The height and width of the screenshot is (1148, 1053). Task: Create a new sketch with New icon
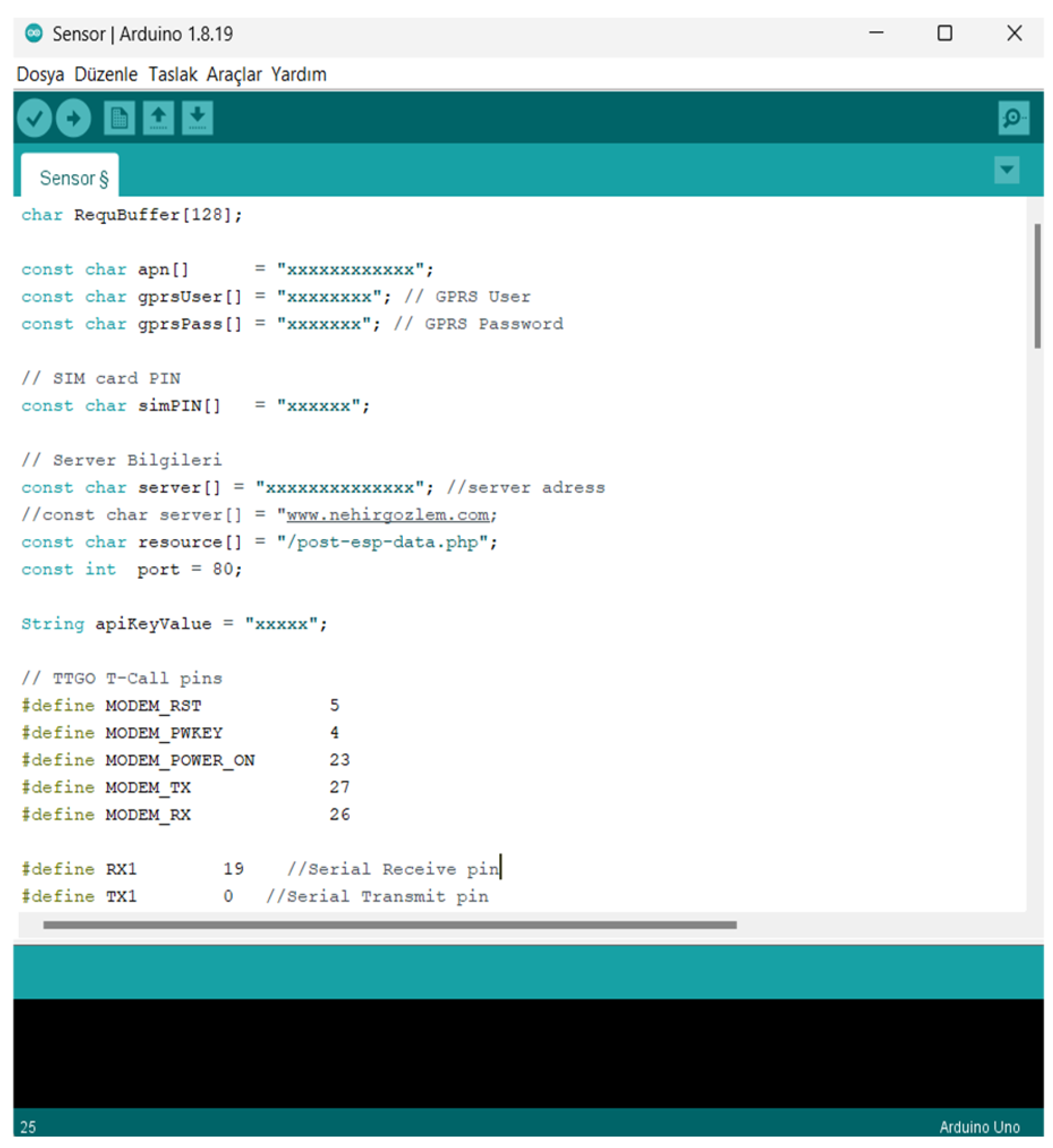pos(119,117)
